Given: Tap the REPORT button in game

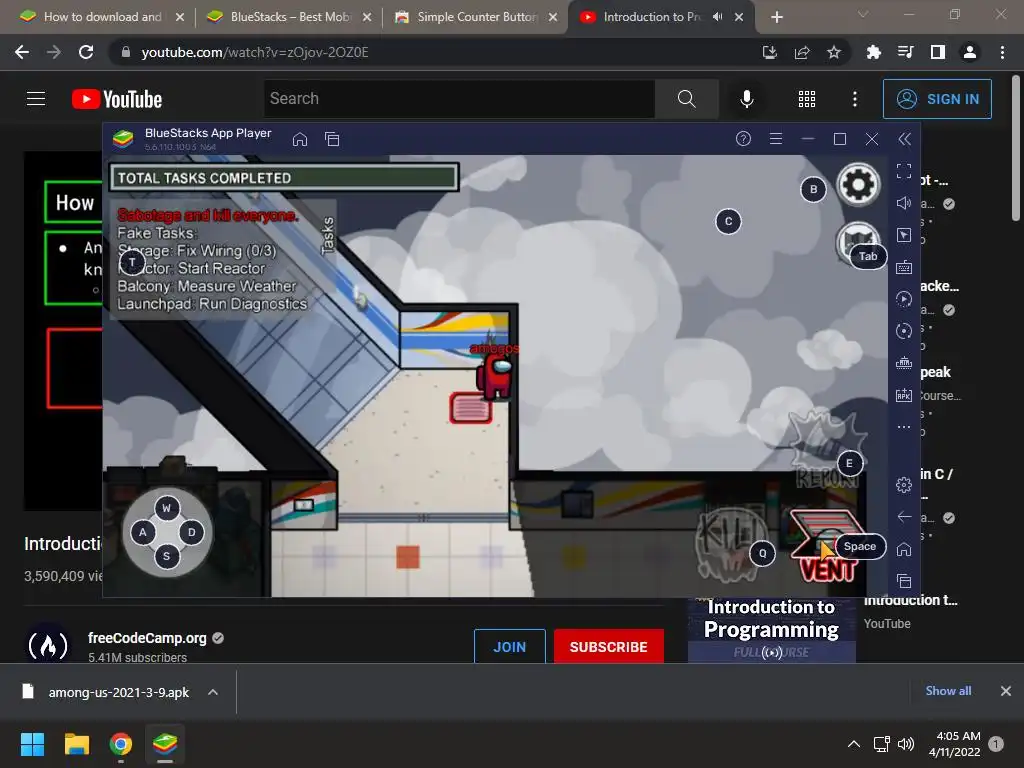Looking at the screenshot, I should click(826, 451).
